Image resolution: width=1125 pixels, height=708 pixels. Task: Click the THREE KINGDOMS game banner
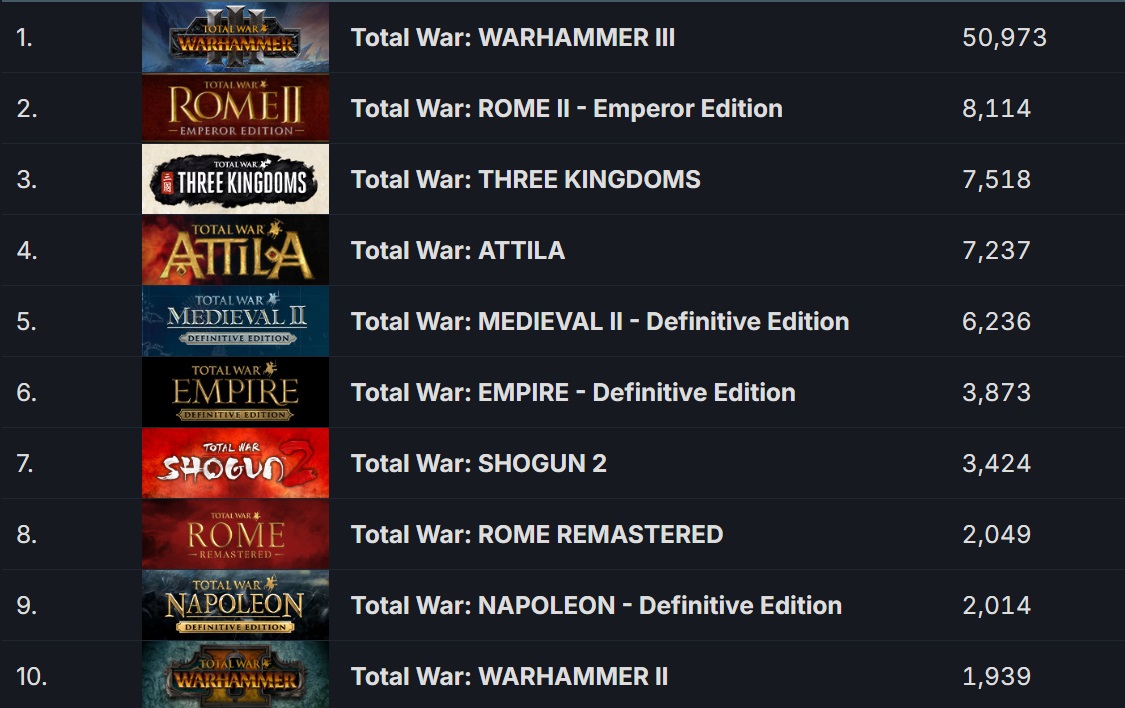pos(235,180)
